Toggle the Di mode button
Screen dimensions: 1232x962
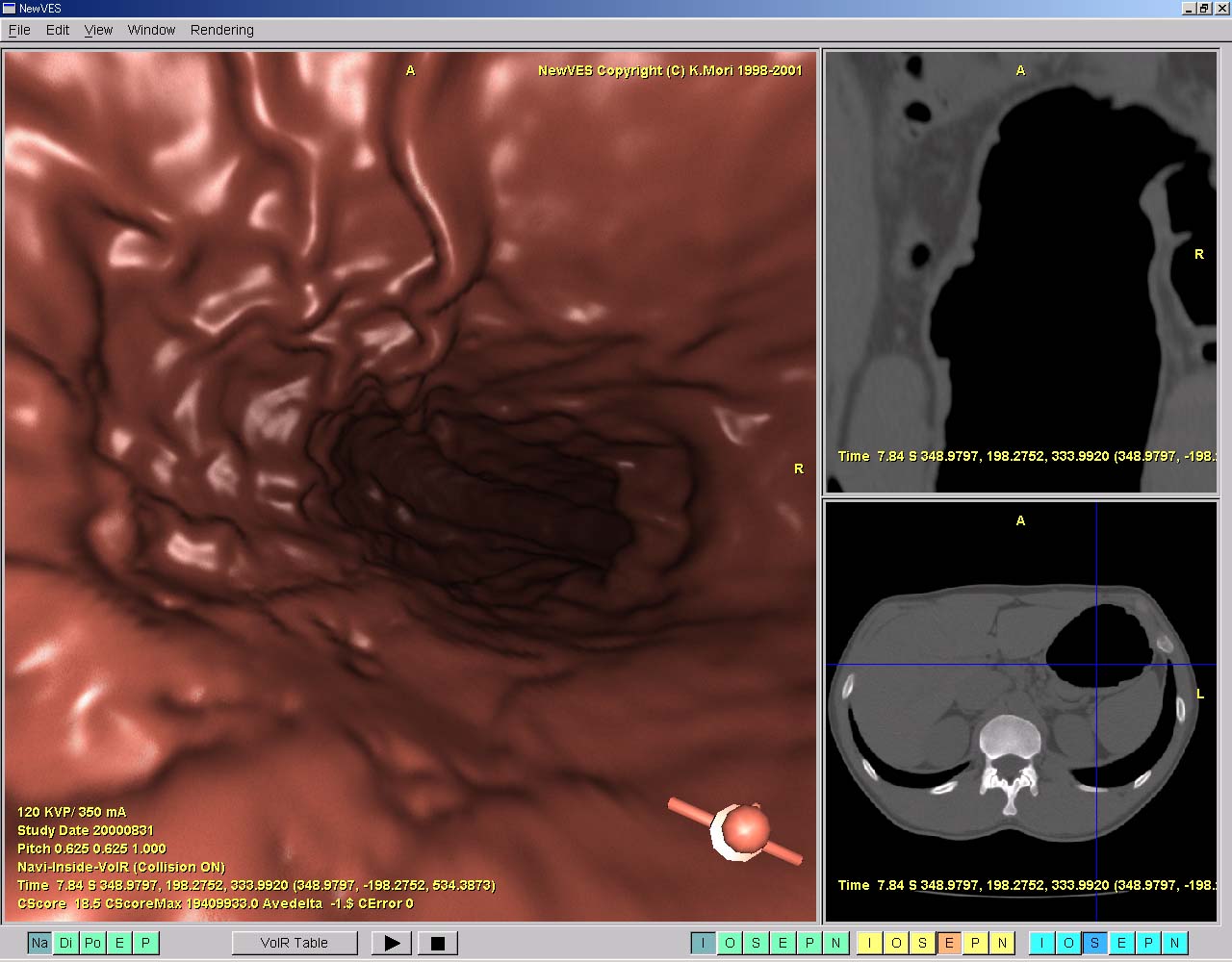[66, 943]
